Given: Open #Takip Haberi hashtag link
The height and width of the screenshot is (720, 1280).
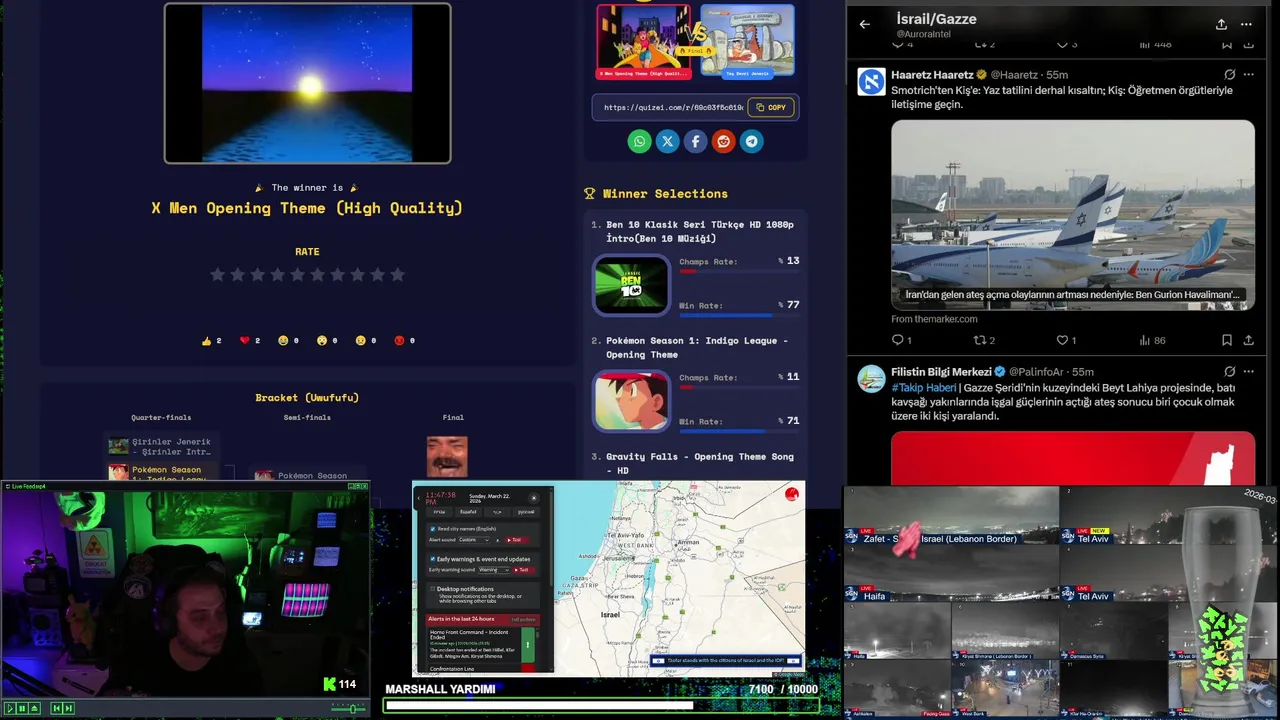Looking at the screenshot, I should coord(924,388).
